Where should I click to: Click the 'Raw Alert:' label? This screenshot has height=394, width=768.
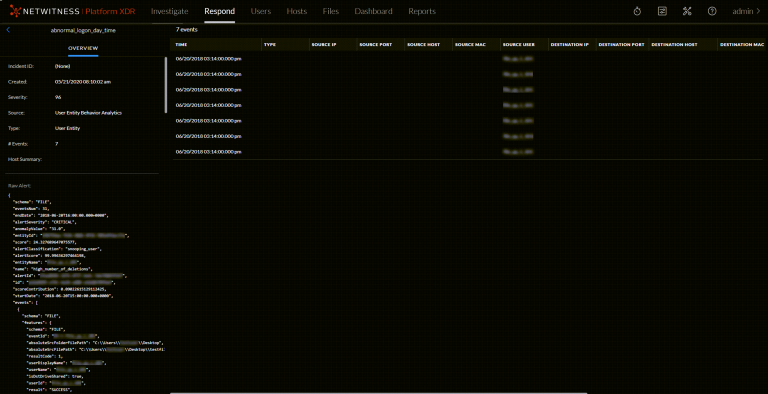coord(20,186)
